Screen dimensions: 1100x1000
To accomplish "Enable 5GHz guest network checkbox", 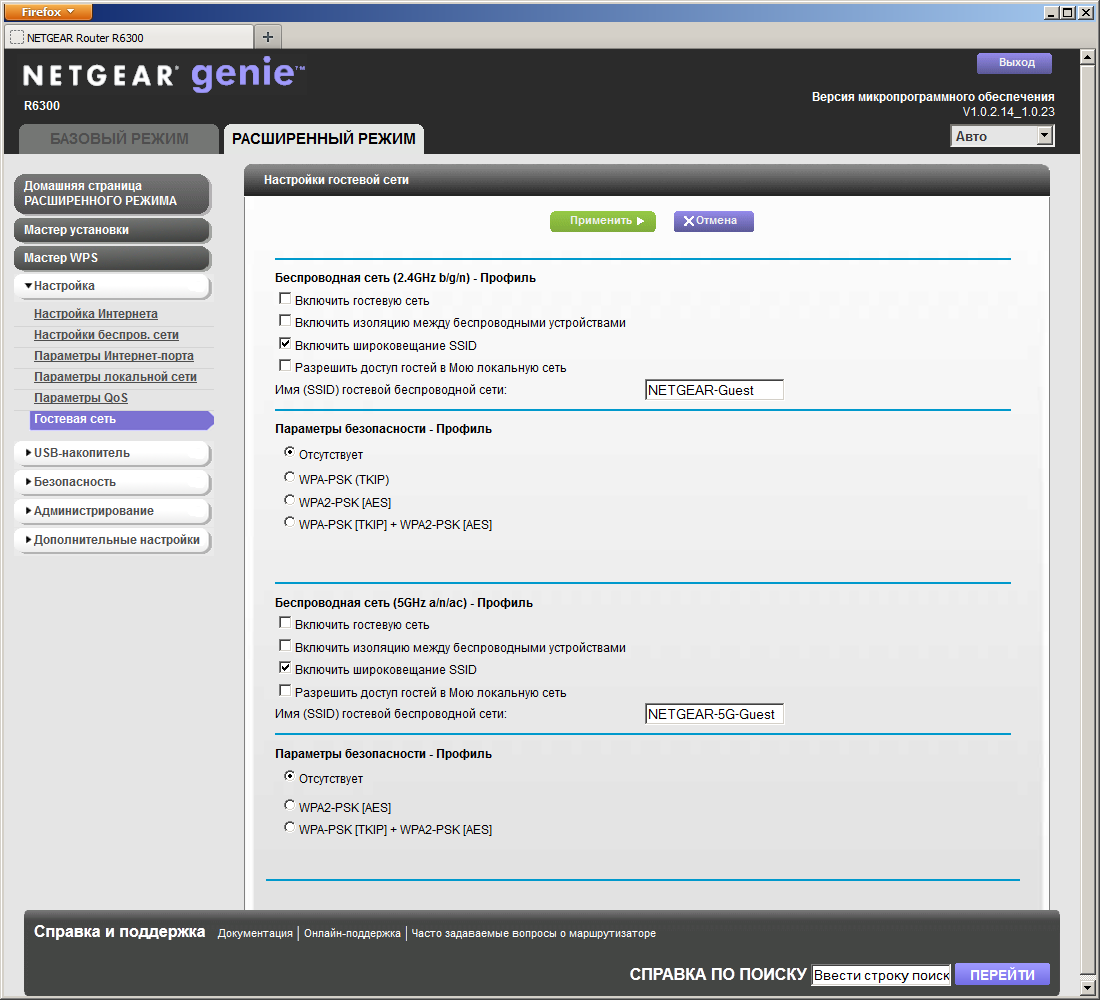I will click(285, 623).
